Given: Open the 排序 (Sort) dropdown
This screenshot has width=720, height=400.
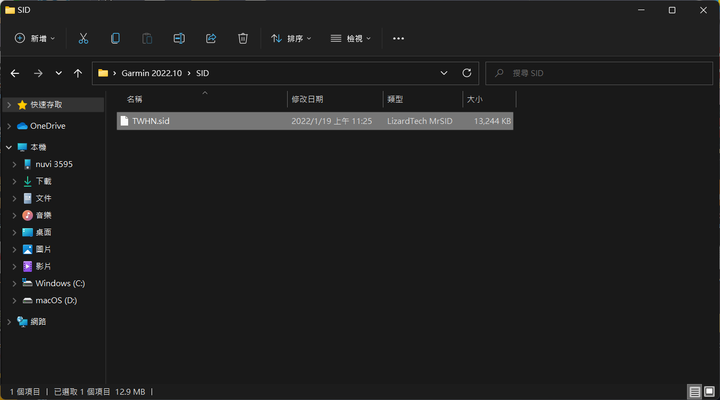Looking at the screenshot, I should (x=291, y=39).
